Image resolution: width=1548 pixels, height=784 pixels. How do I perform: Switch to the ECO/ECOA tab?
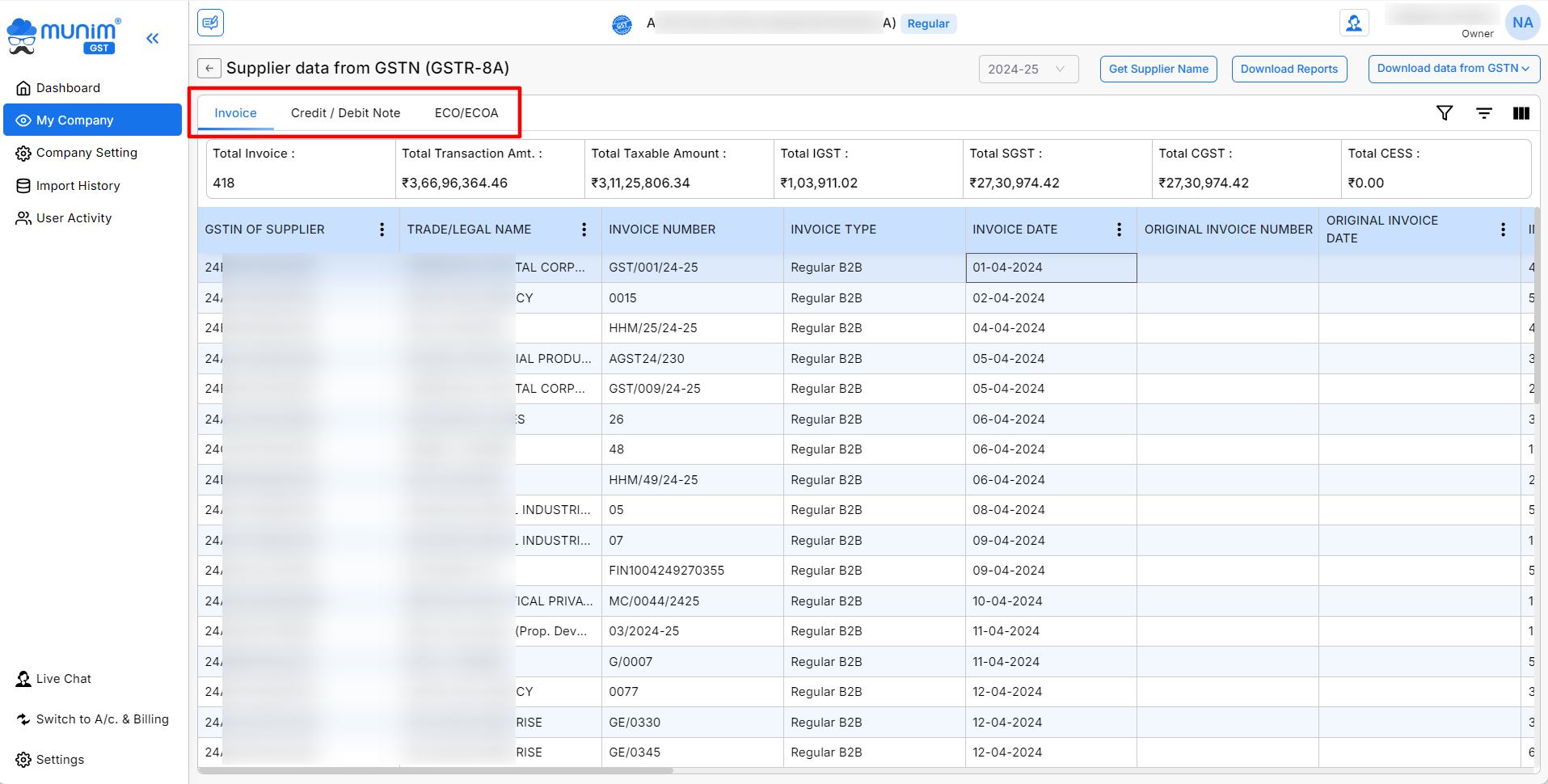coord(466,113)
